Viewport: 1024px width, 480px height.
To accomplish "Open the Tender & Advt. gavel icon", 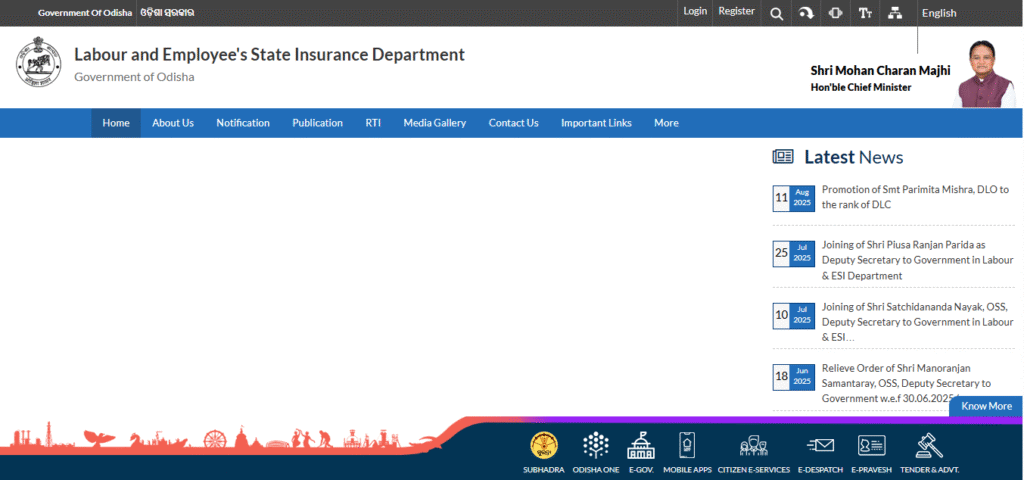I will pyautogui.click(x=929, y=446).
